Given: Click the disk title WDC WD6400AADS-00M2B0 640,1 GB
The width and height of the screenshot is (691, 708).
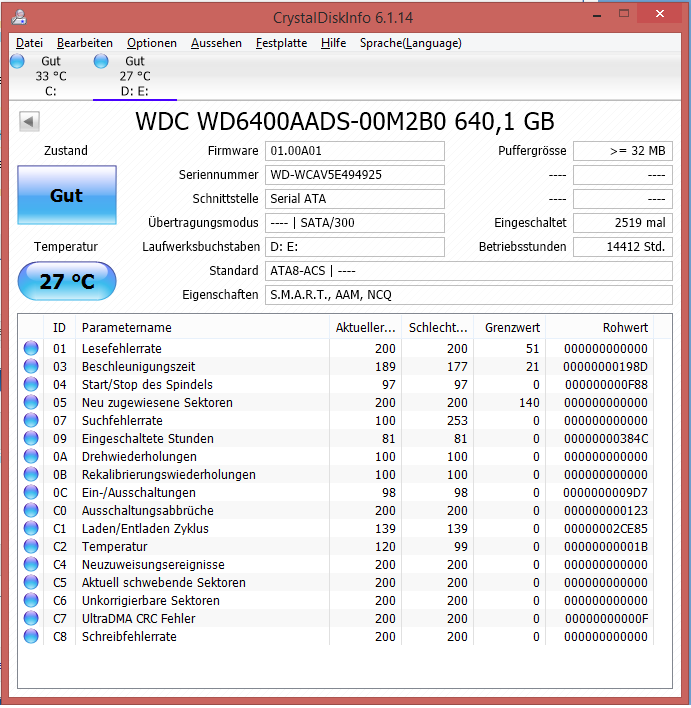Looking at the screenshot, I should click(x=345, y=121).
